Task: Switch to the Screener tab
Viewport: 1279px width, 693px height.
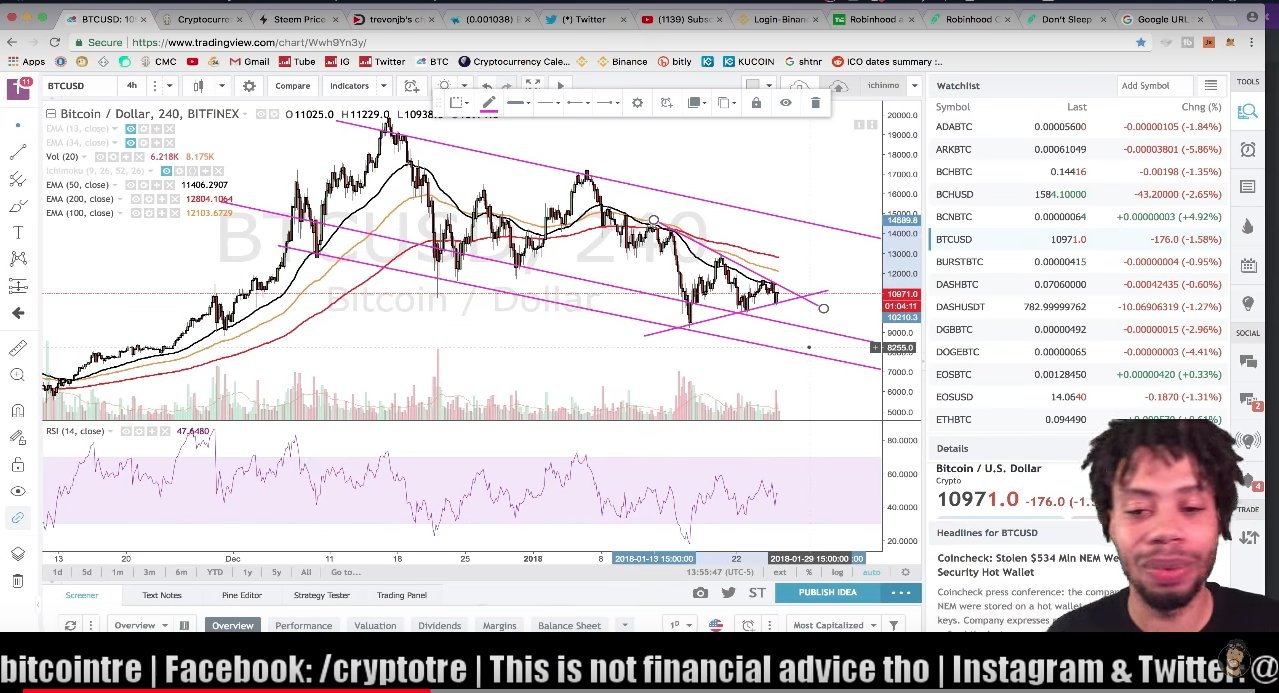Action: (x=82, y=595)
